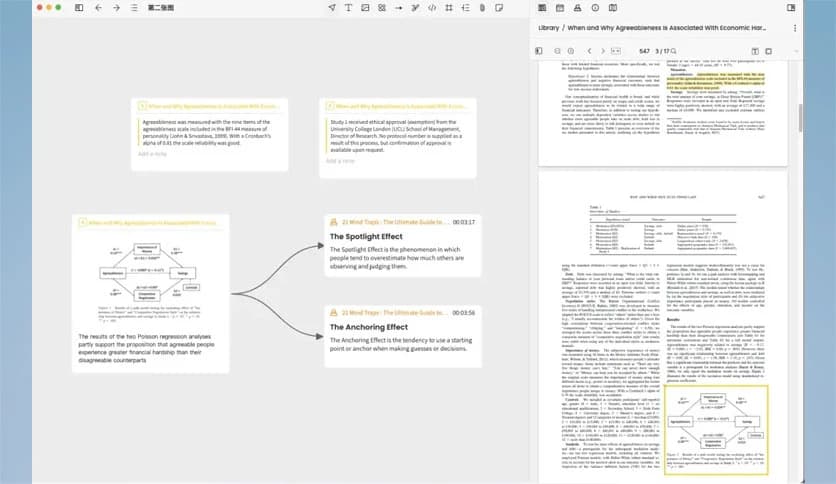Jump to timestamp 00:03:17

click(463, 222)
